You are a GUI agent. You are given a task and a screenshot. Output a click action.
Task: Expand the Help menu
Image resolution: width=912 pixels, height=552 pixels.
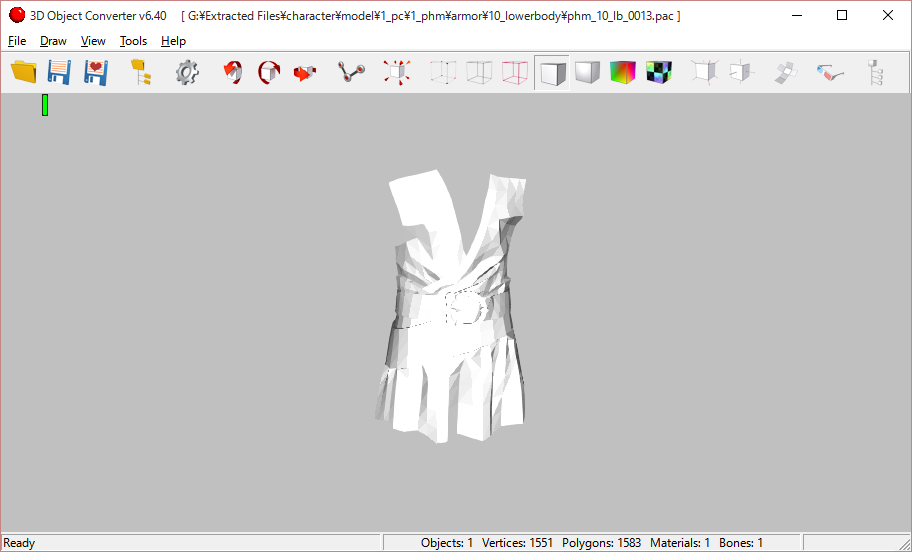(x=173, y=41)
